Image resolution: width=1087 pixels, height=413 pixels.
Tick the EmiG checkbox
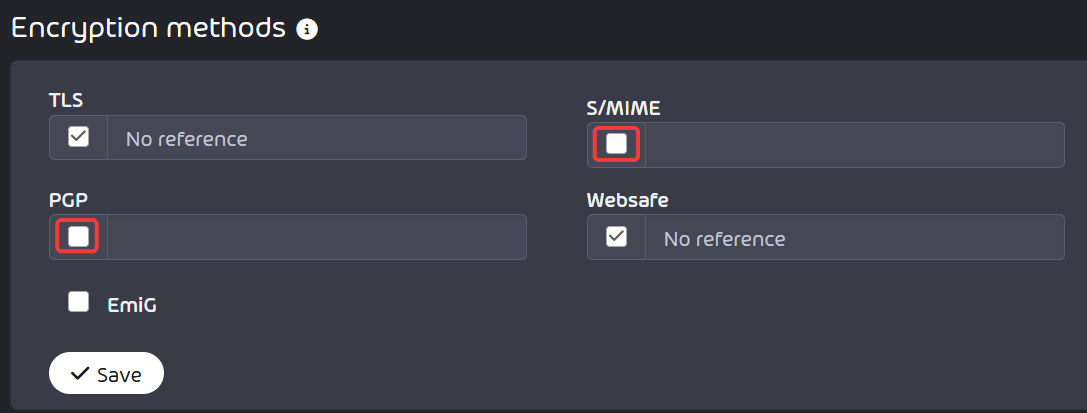78,302
